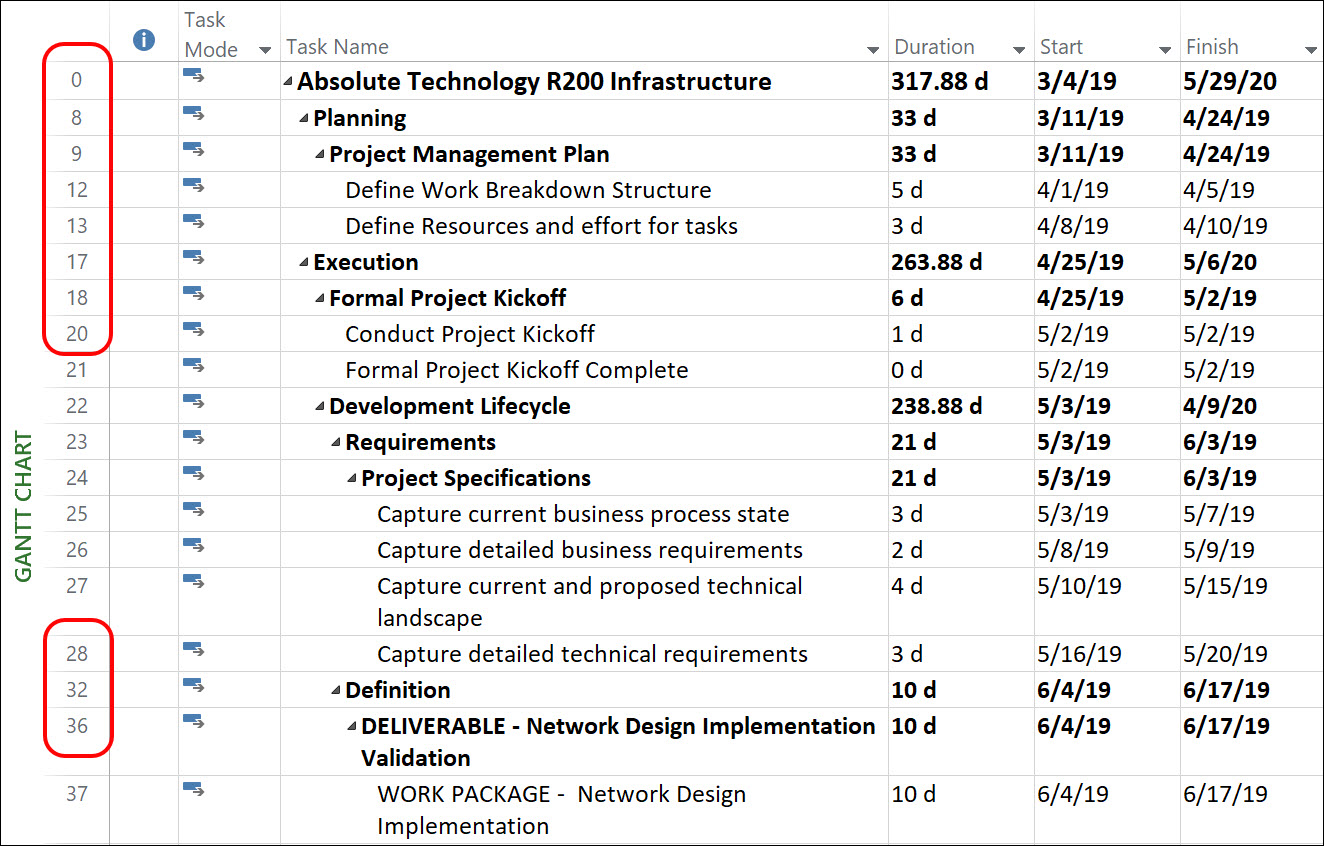The width and height of the screenshot is (1324, 846).
Task: Click task mode icon for Formal Project Kickoff Complete
Action: (x=193, y=365)
